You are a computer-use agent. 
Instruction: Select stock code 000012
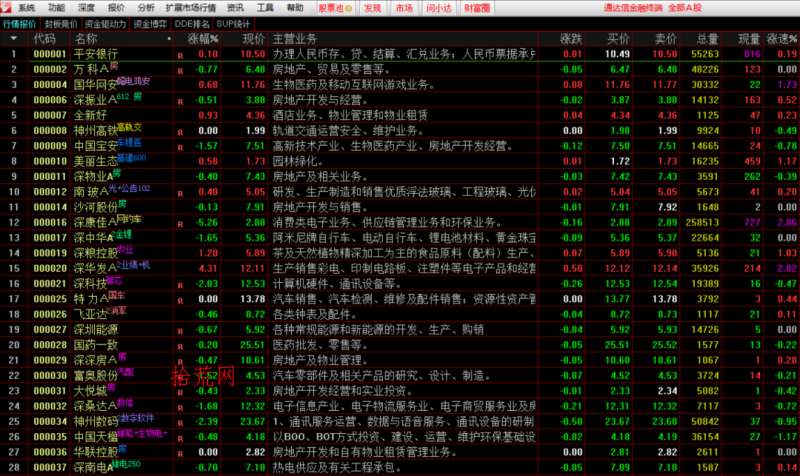click(50, 192)
